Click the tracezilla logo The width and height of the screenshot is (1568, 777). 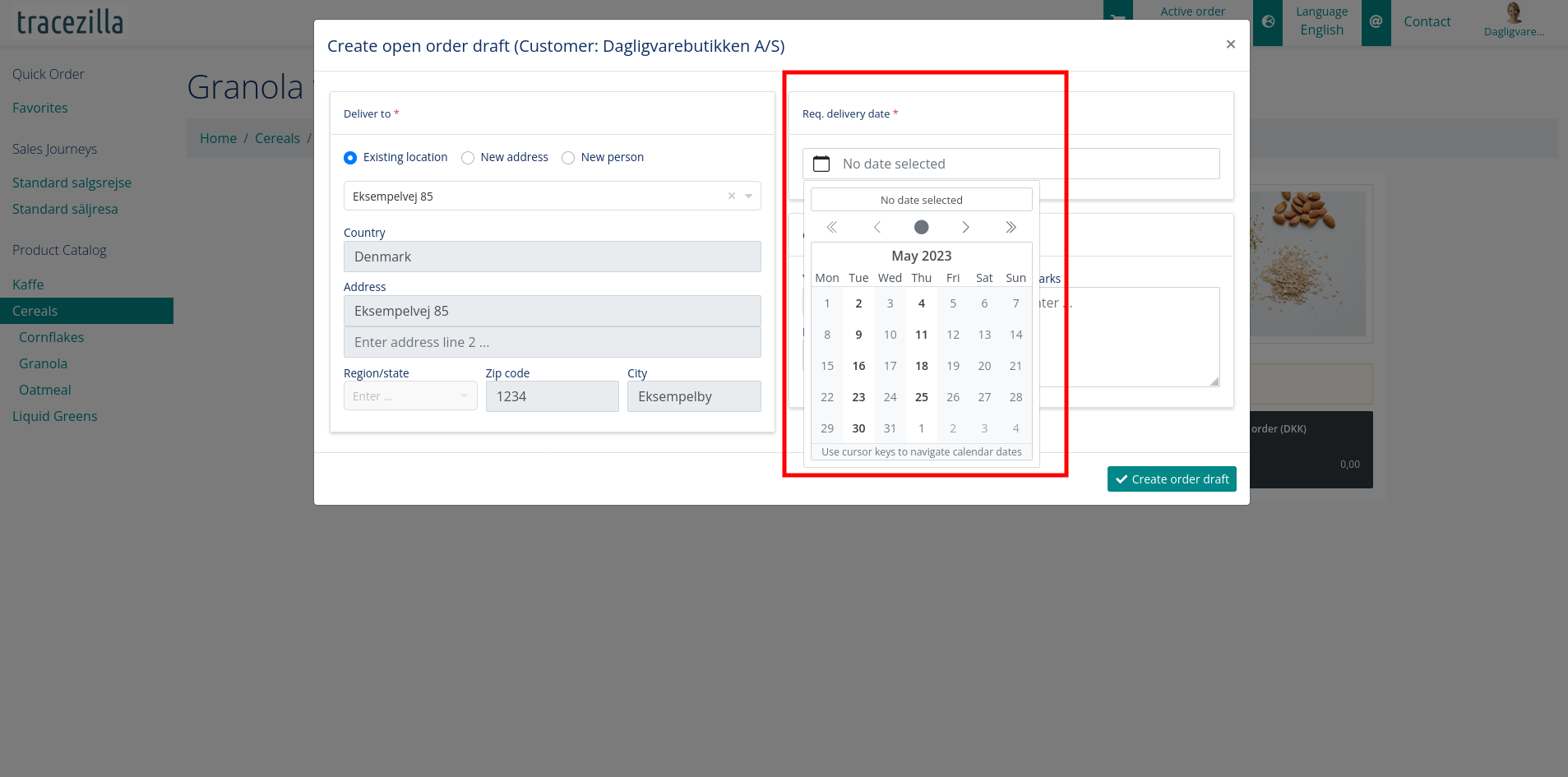(69, 21)
